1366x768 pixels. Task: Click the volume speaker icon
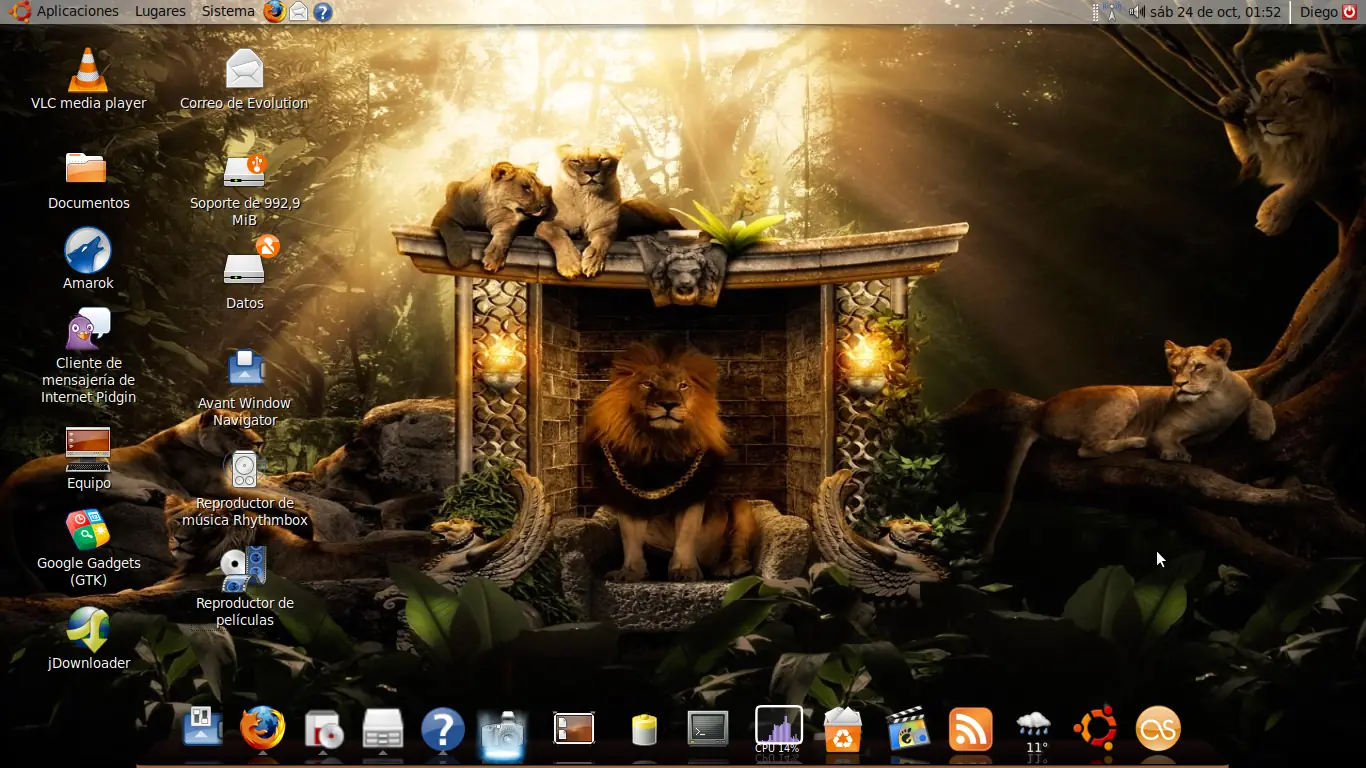[1137, 12]
